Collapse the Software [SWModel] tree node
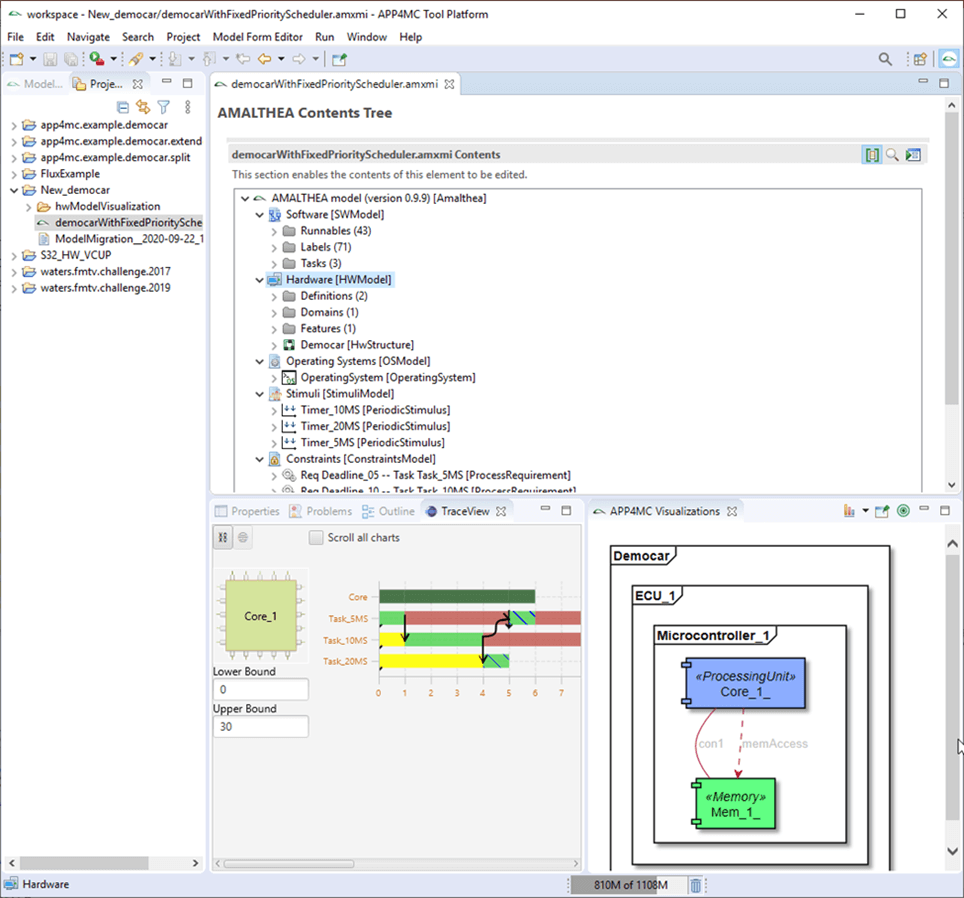The height and width of the screenshot is (898, 964). [x=259, y=215]
